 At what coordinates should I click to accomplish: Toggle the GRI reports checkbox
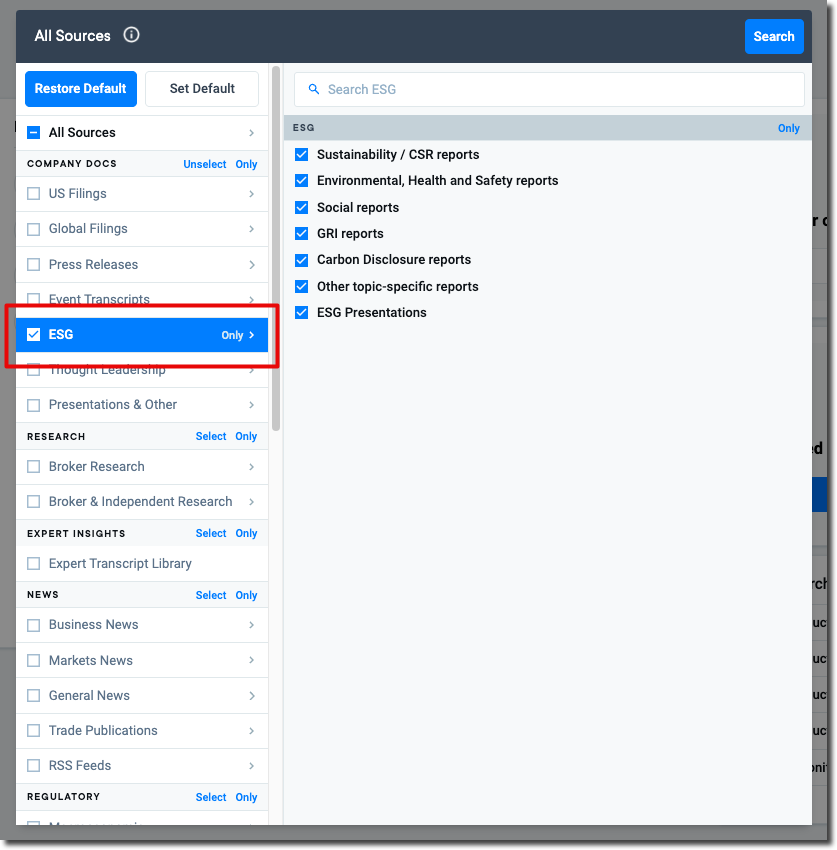click(301, 234)
